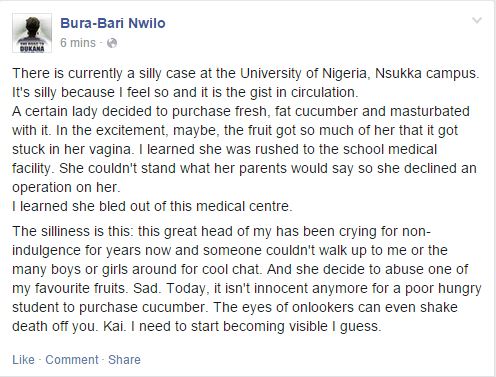
Task: Share this post
Action: 124,360
